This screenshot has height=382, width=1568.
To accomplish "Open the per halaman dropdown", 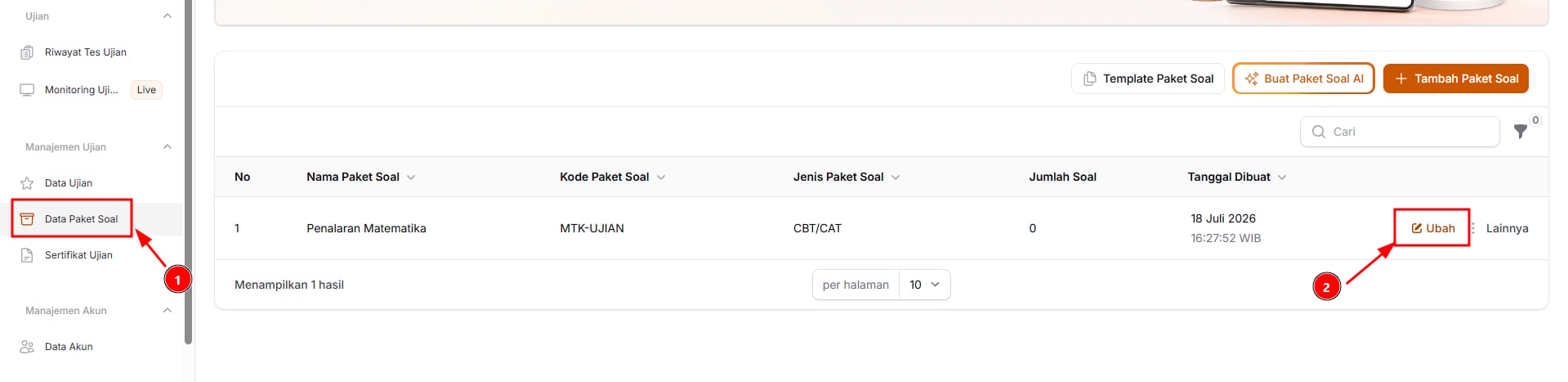I will (x=924, y=285).
